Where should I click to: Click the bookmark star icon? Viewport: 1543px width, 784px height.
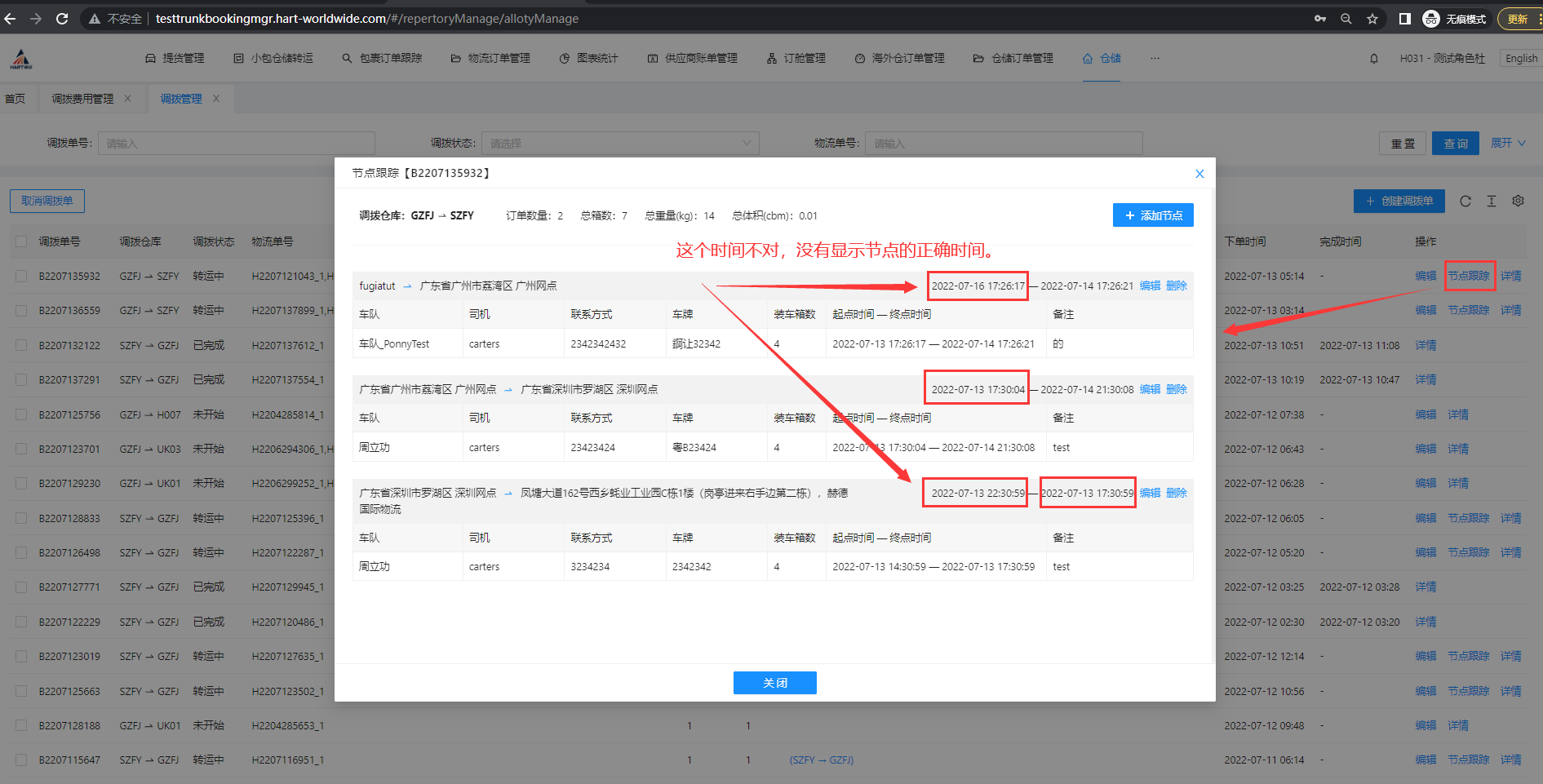pyautogui.click(x=1372, y=19)
